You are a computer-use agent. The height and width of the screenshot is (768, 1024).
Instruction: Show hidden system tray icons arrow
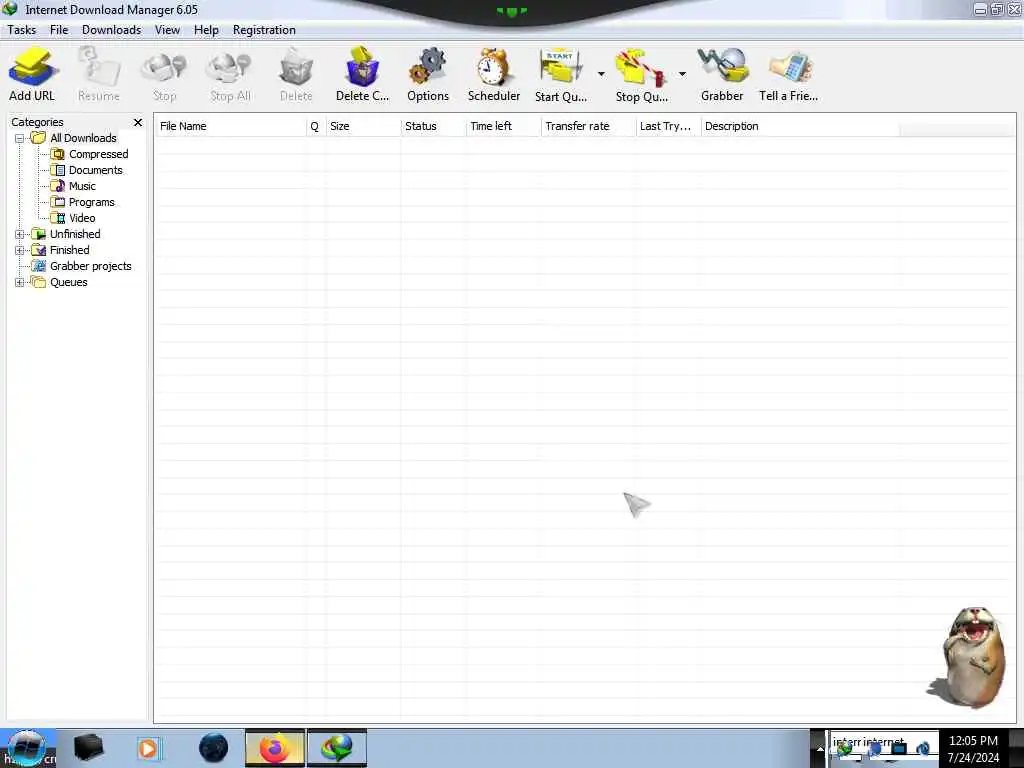click(x=820, y=749)
